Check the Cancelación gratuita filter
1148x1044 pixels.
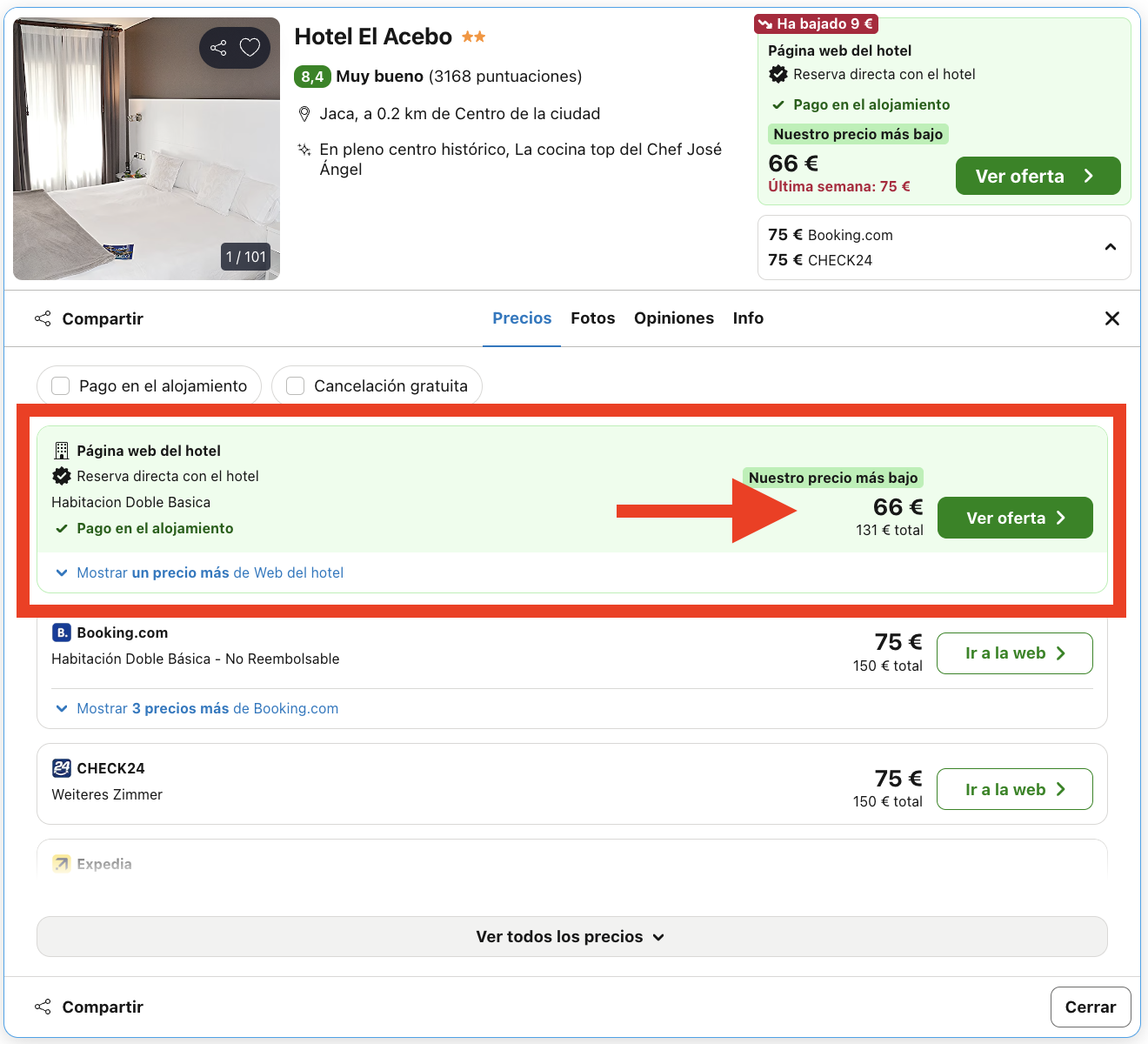click(x=296, y=386)
